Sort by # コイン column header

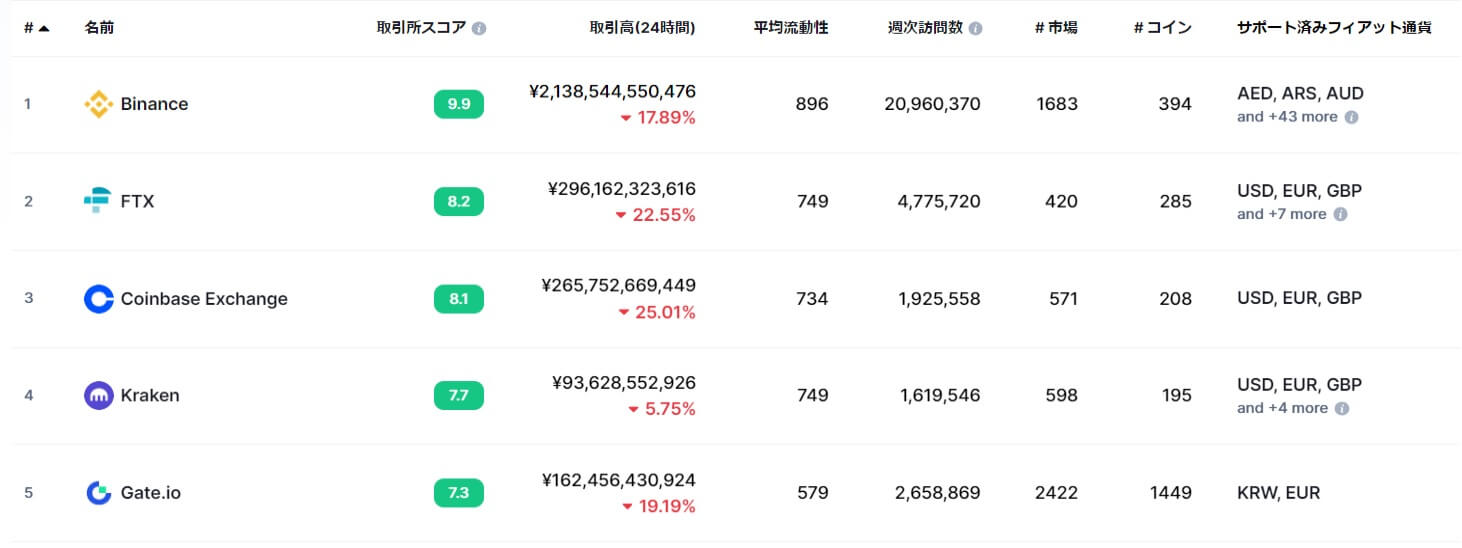pos(1162,28)
